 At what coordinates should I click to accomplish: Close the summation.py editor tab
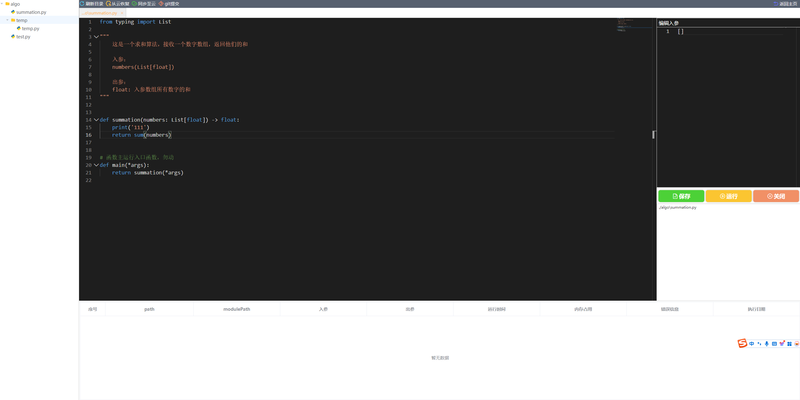pos(122,13)
